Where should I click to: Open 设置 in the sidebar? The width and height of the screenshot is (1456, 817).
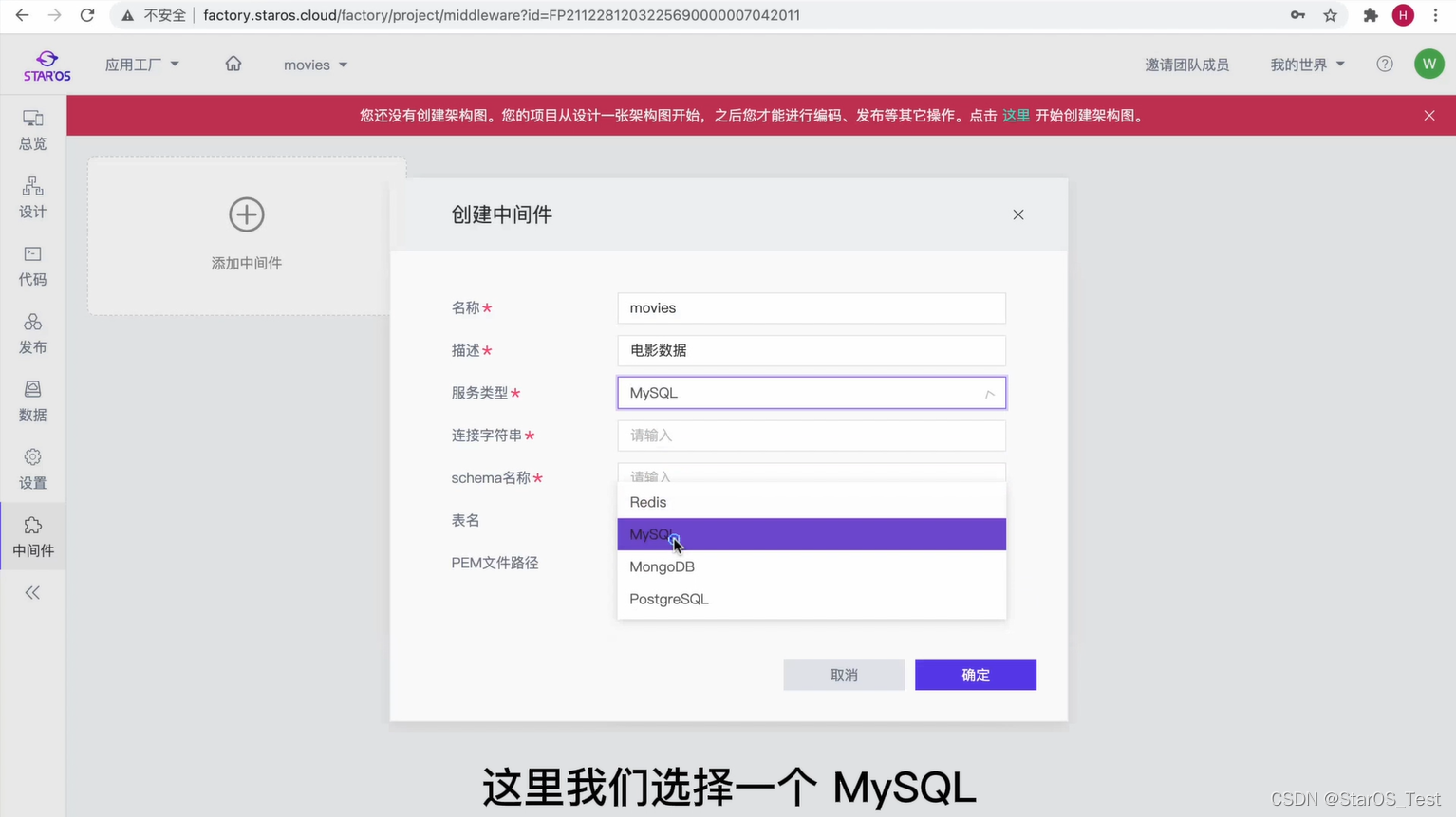pyautogui.click(x=32, y=469)
